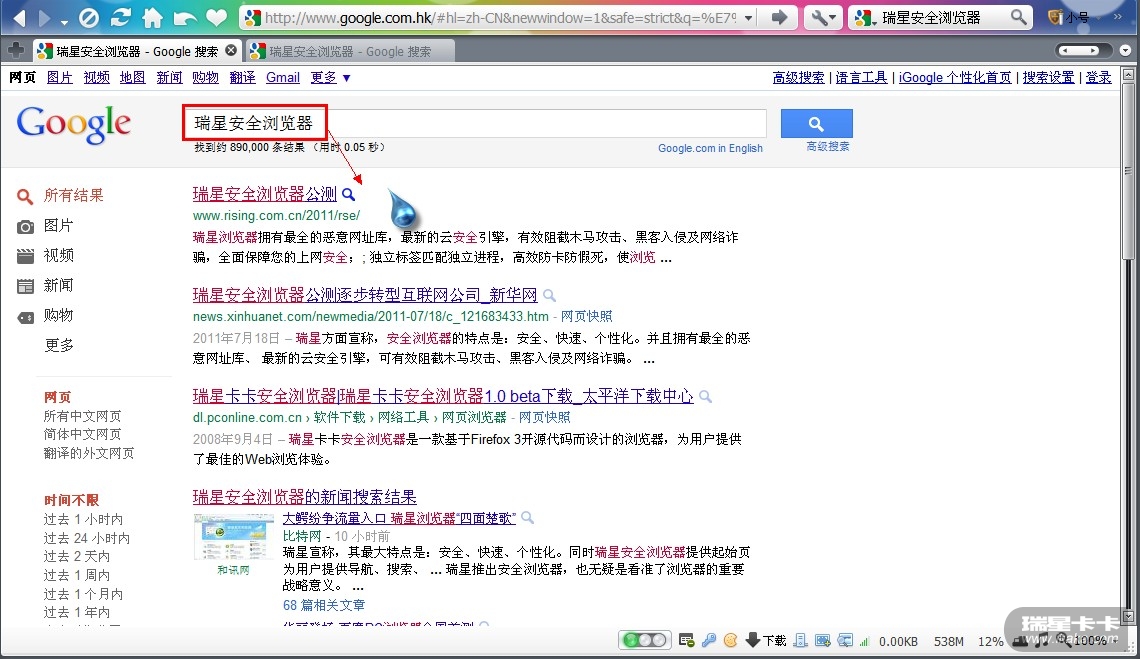Click the Google search query input field

(x=474, y=124)
